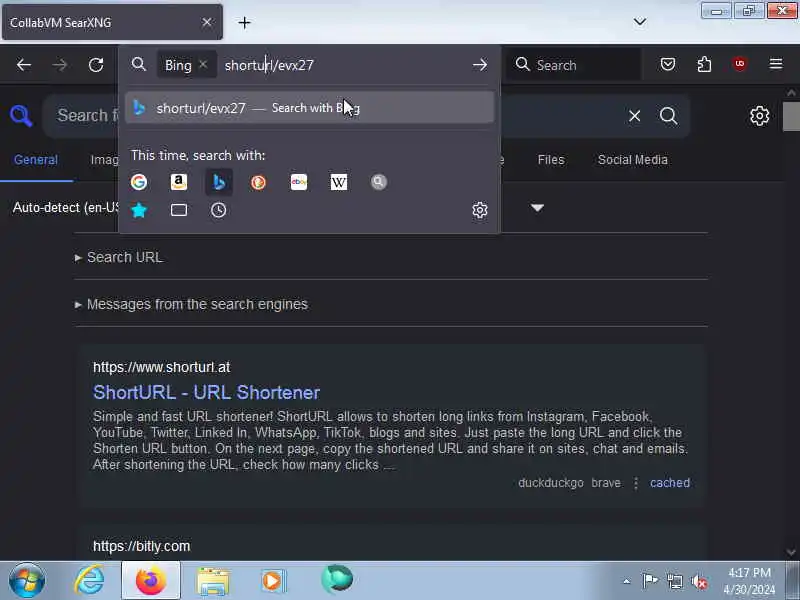Screen dimensions: 800x600
Task: List all tabs with the chevron
Action: pos(640,22)
